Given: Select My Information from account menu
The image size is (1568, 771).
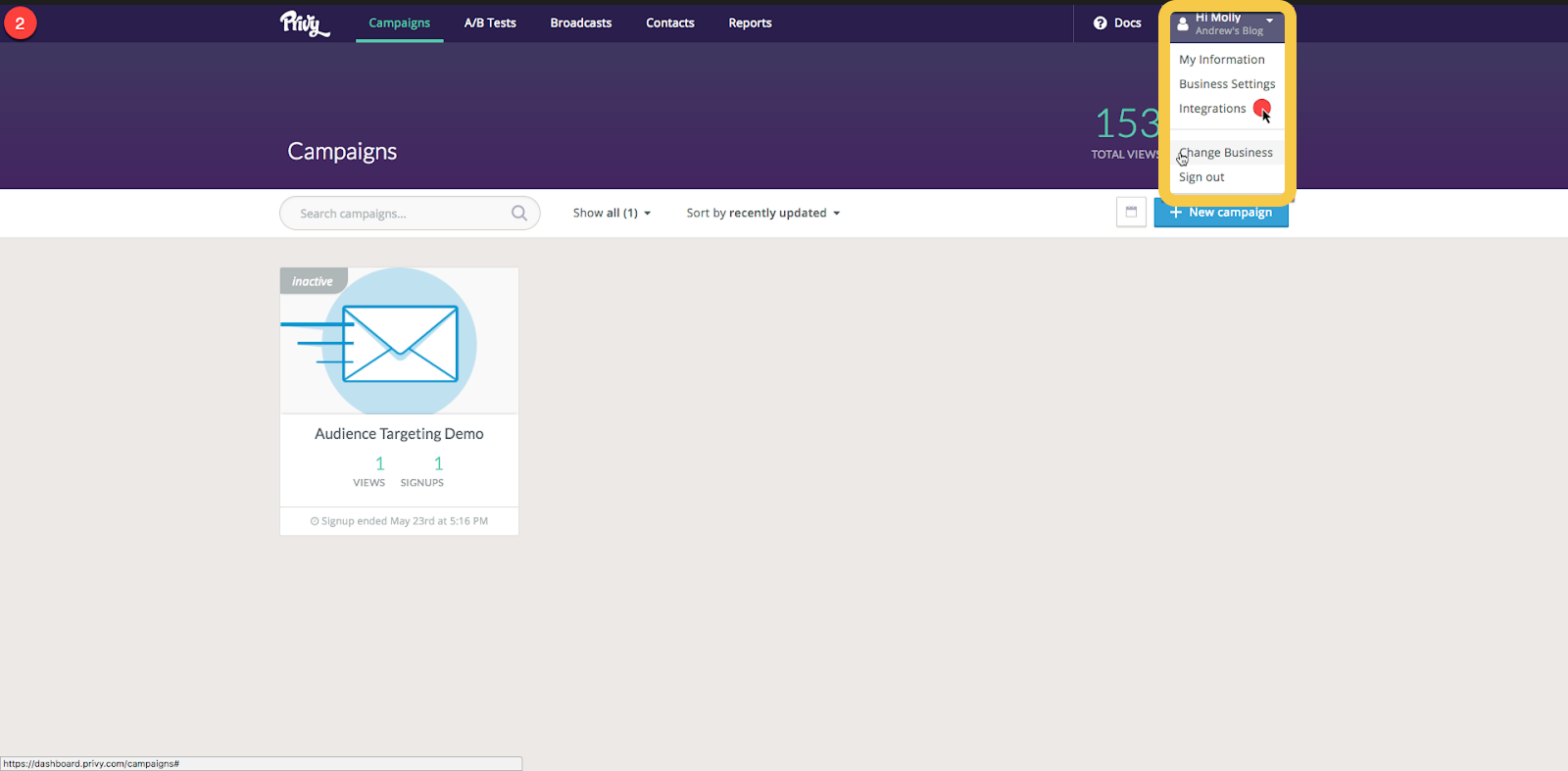Looking at the screenshot, I should (x=1221, y=60).
